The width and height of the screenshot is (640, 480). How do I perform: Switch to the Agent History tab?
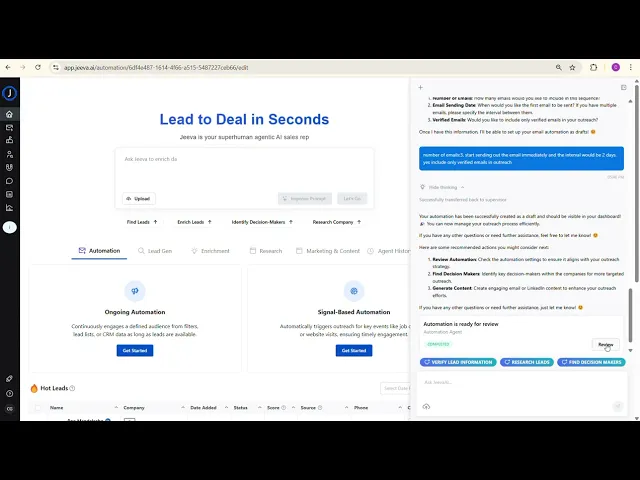pos(389,251)
